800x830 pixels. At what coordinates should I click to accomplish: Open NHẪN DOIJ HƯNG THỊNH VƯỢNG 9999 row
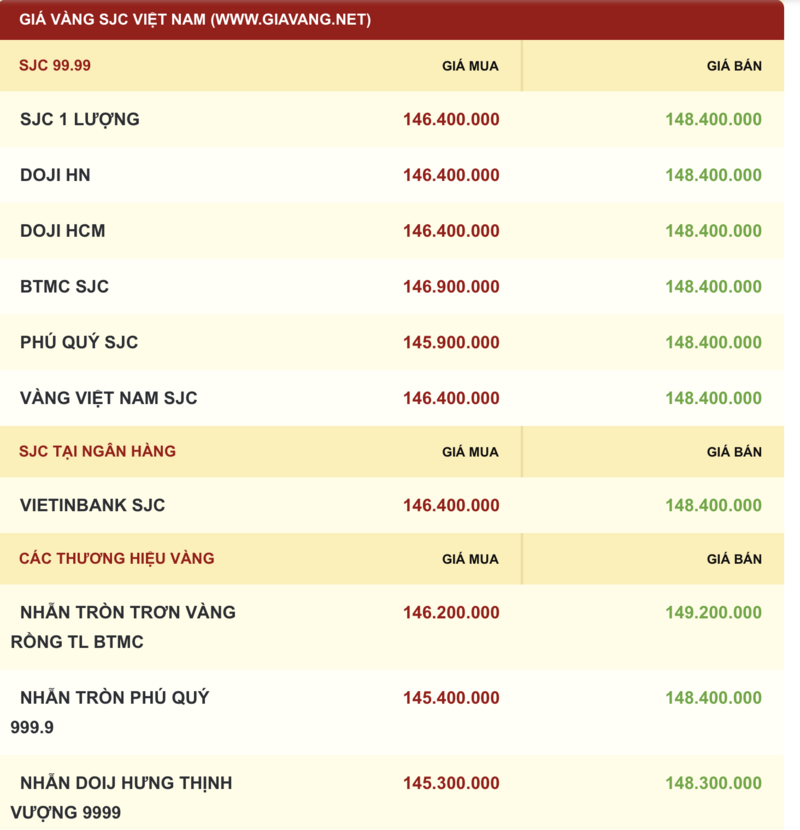coord(121,797)
